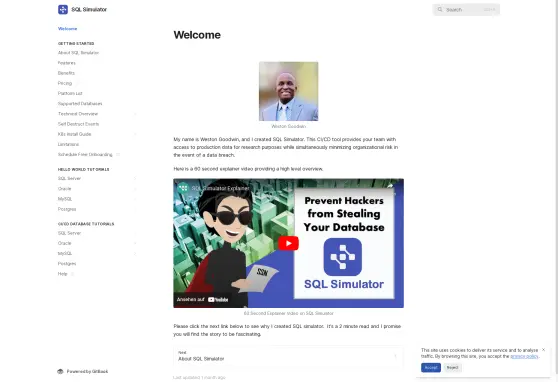The image size is (558, 382).
Task: Focus the Search input field
Action: pyautogui.click(x=466, y=10)
